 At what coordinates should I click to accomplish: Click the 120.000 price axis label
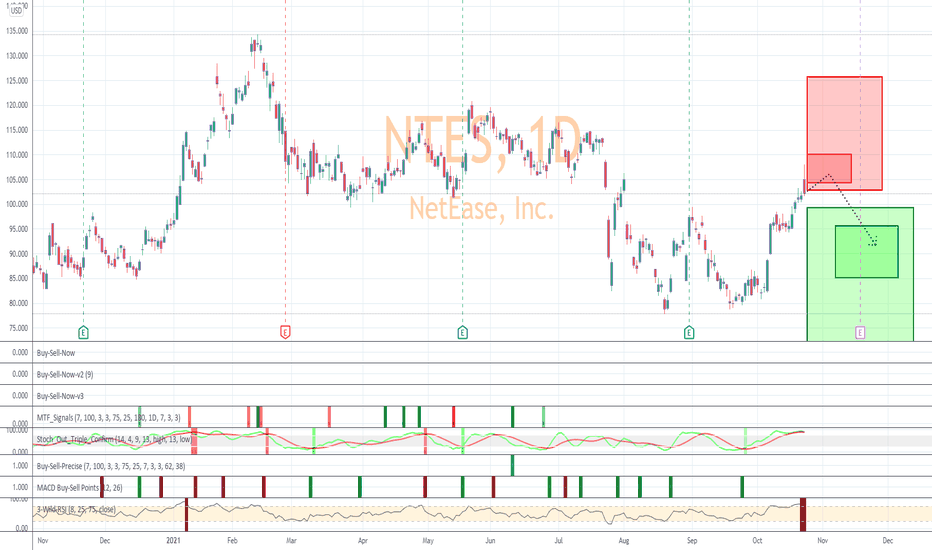click(17, 105)
